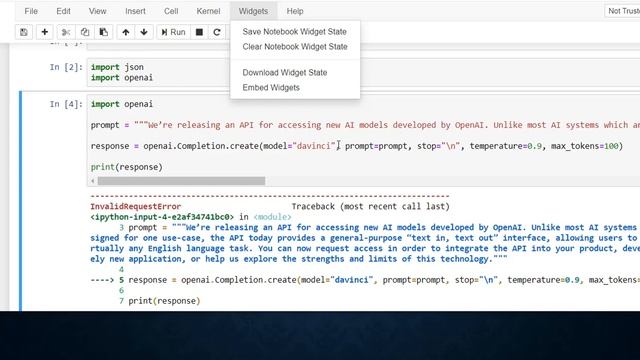Image resolution: width=640 pixels, height=360 pixels.
Task: Click 'InvalidRequestError' in the traceback
Action: pos(136,207)
